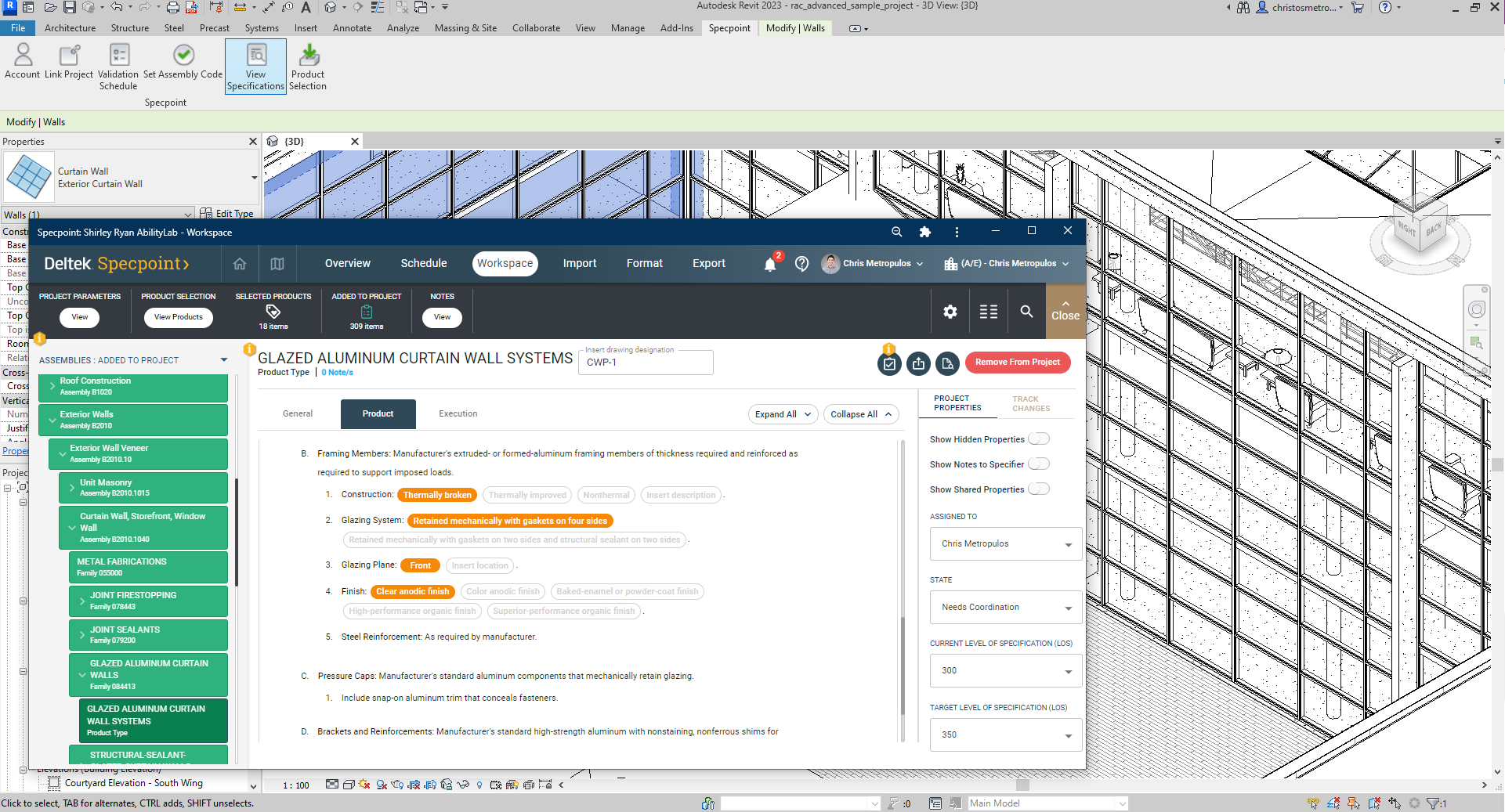Open the Specpoint home icon

click(240, 264)
